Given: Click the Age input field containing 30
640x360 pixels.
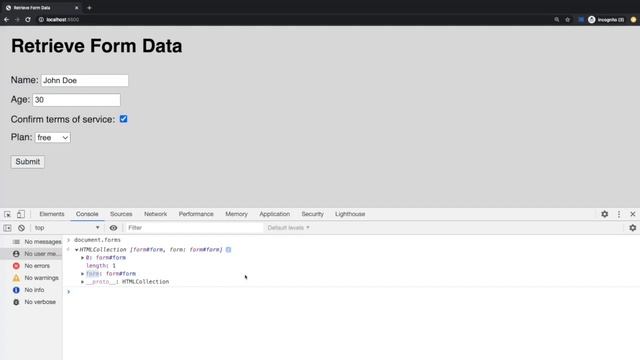Looking at the screenshot, I should coord(76,100).
